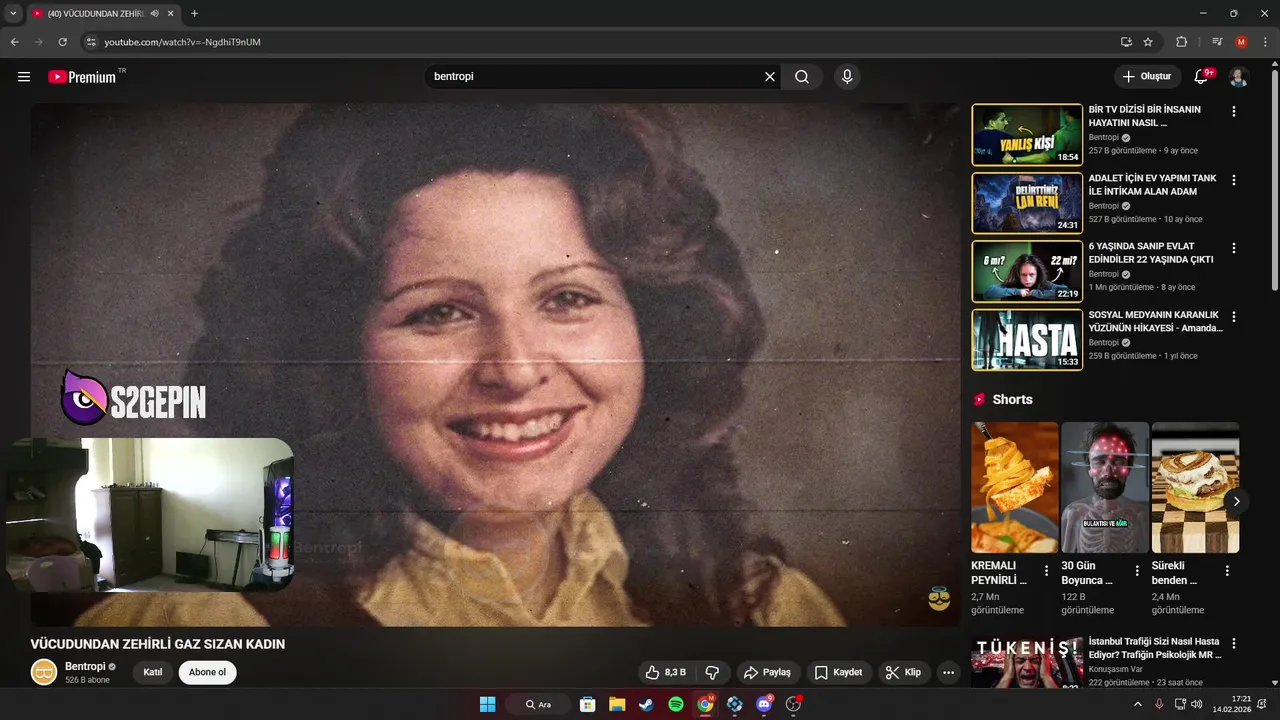Click the Bentropi watermark icon in the player

939,598
